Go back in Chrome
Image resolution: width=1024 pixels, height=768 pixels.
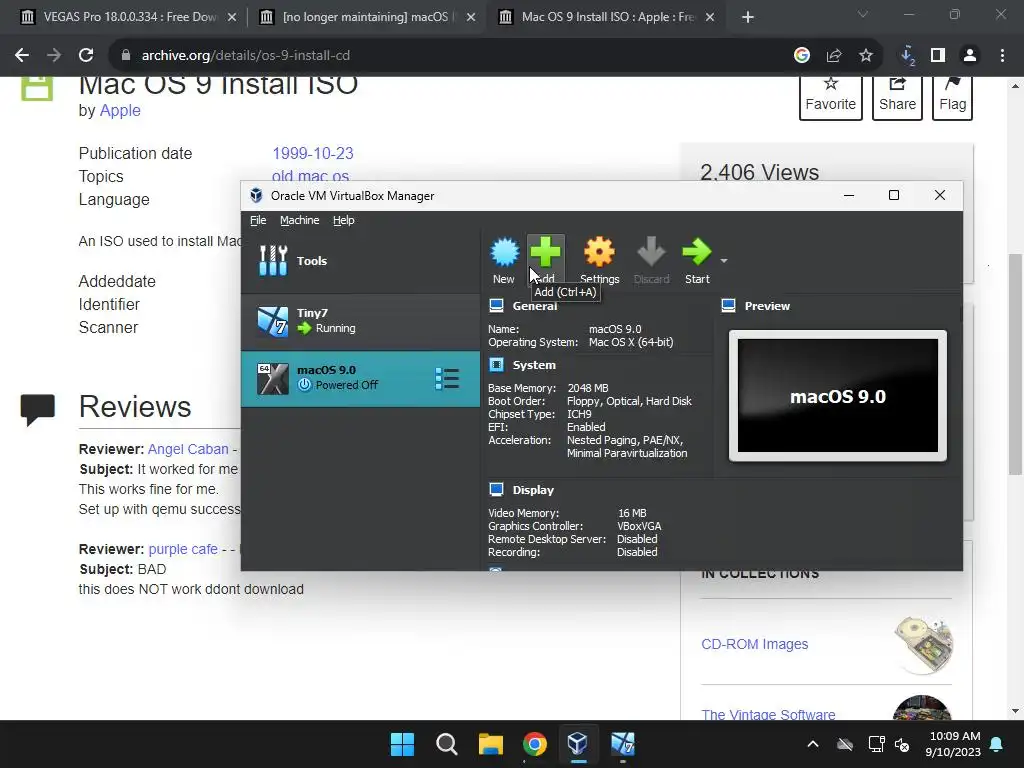[x=22, y=56]
